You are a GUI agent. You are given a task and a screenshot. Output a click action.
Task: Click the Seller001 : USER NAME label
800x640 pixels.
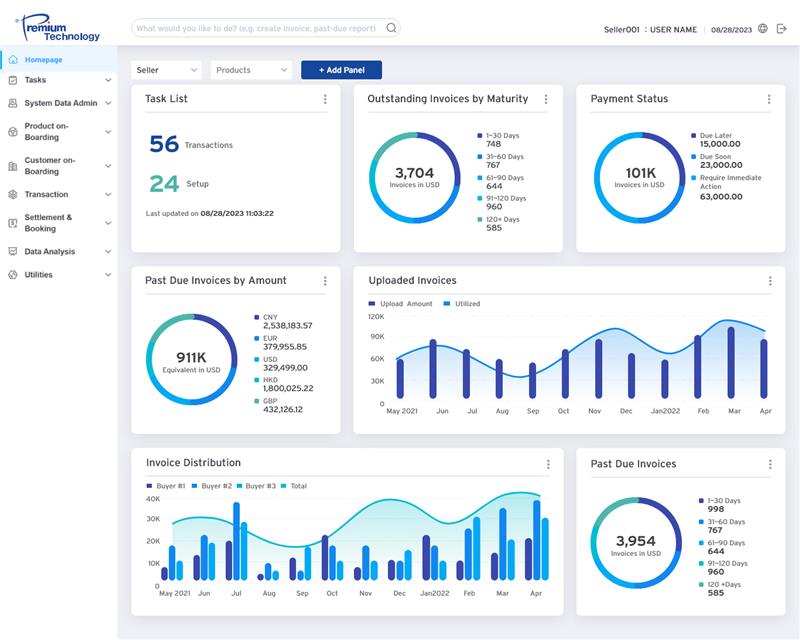[x=651, y=30]
